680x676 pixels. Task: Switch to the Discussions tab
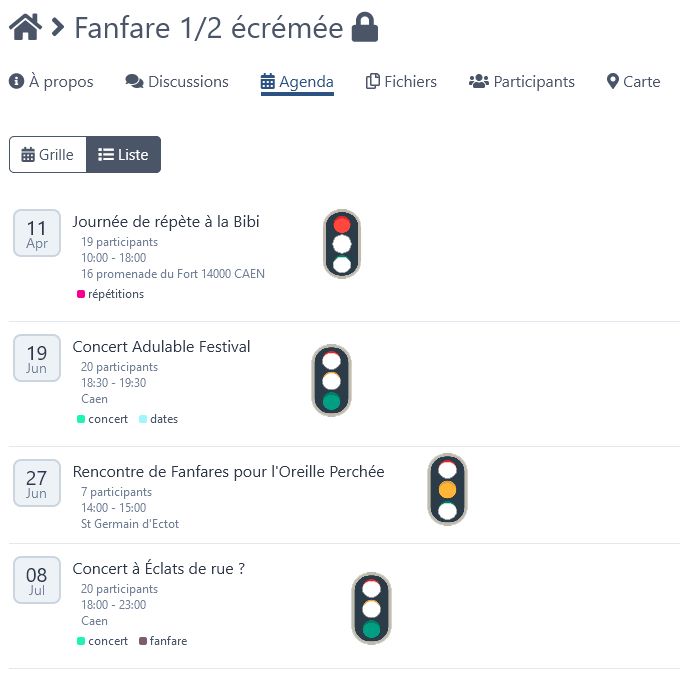[x=177, y=82]
